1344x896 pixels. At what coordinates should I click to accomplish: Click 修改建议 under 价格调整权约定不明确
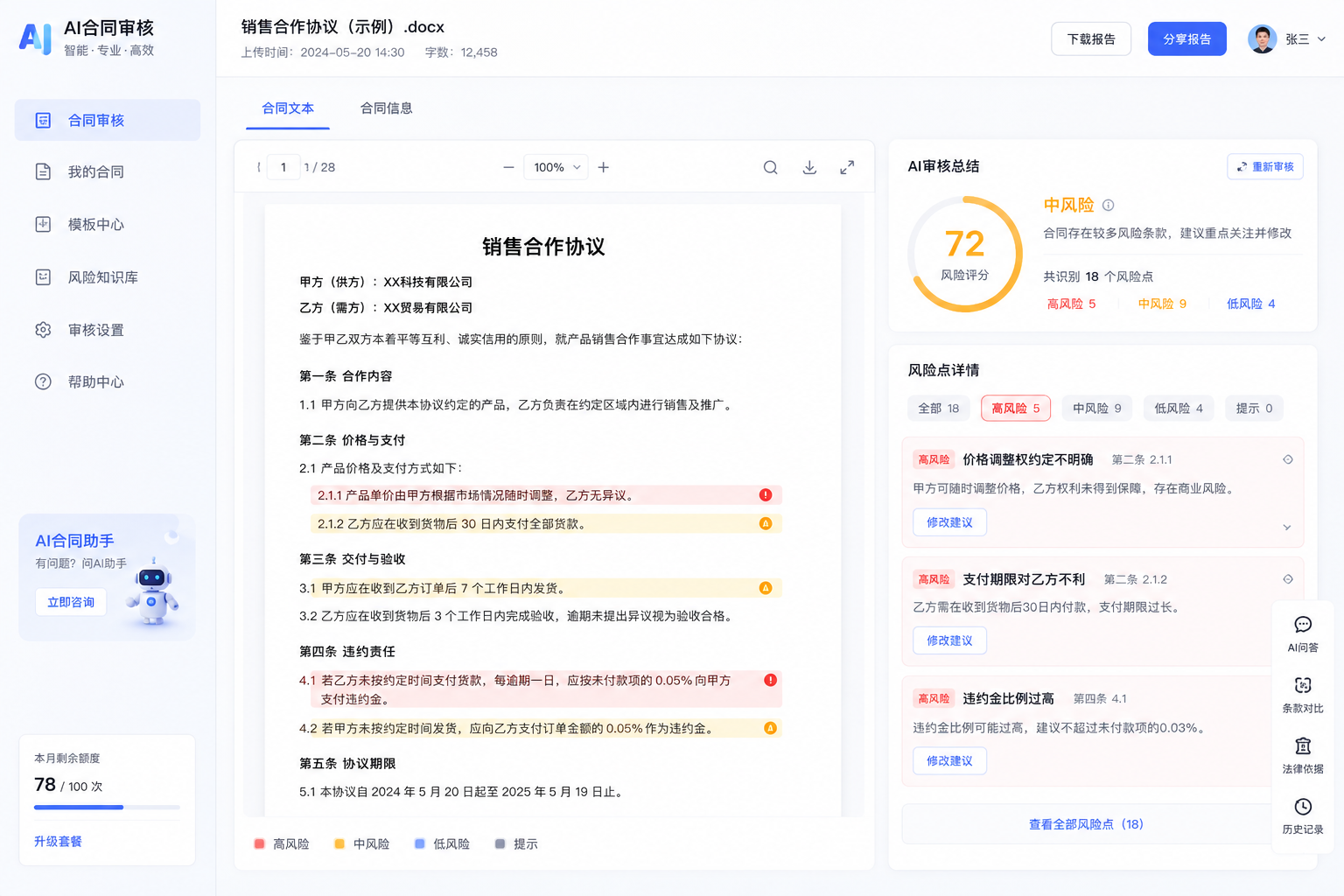click(949, 522)
